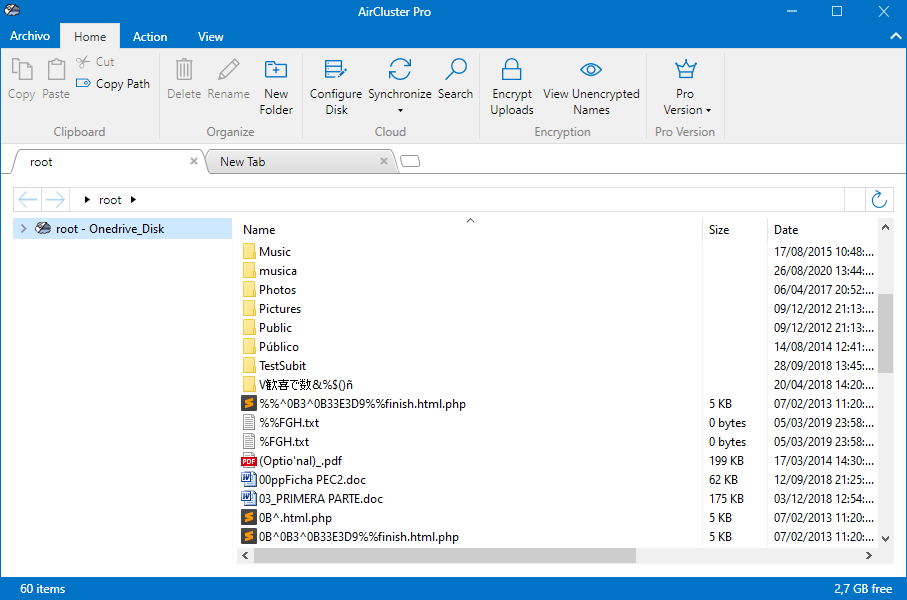Select 0B^0B3^0B33E3D9%%finish.html.php file name
907x600 pixels.
click(359, 537)
